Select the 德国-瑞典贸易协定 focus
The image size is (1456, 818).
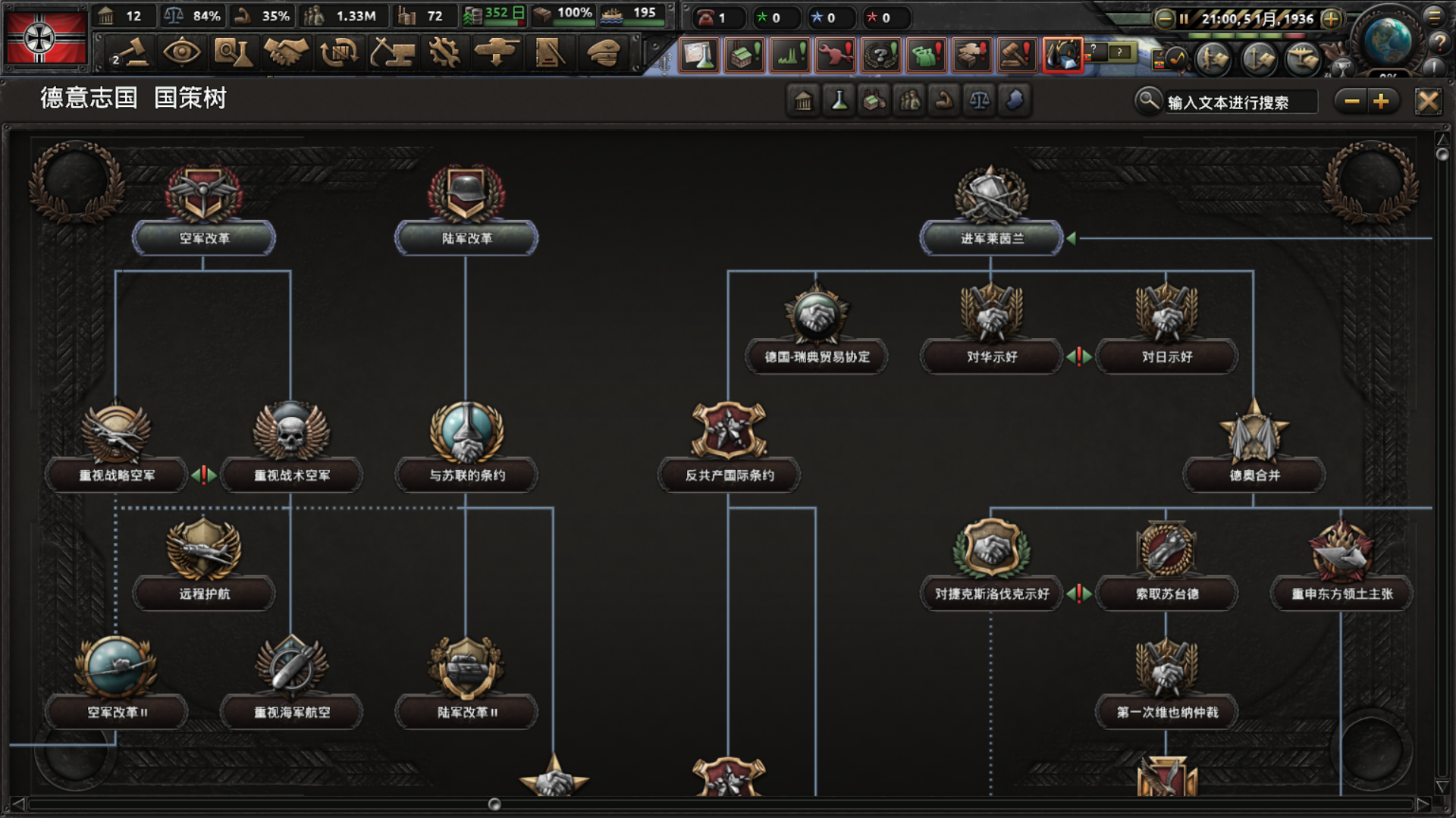[x=817, y=328]
